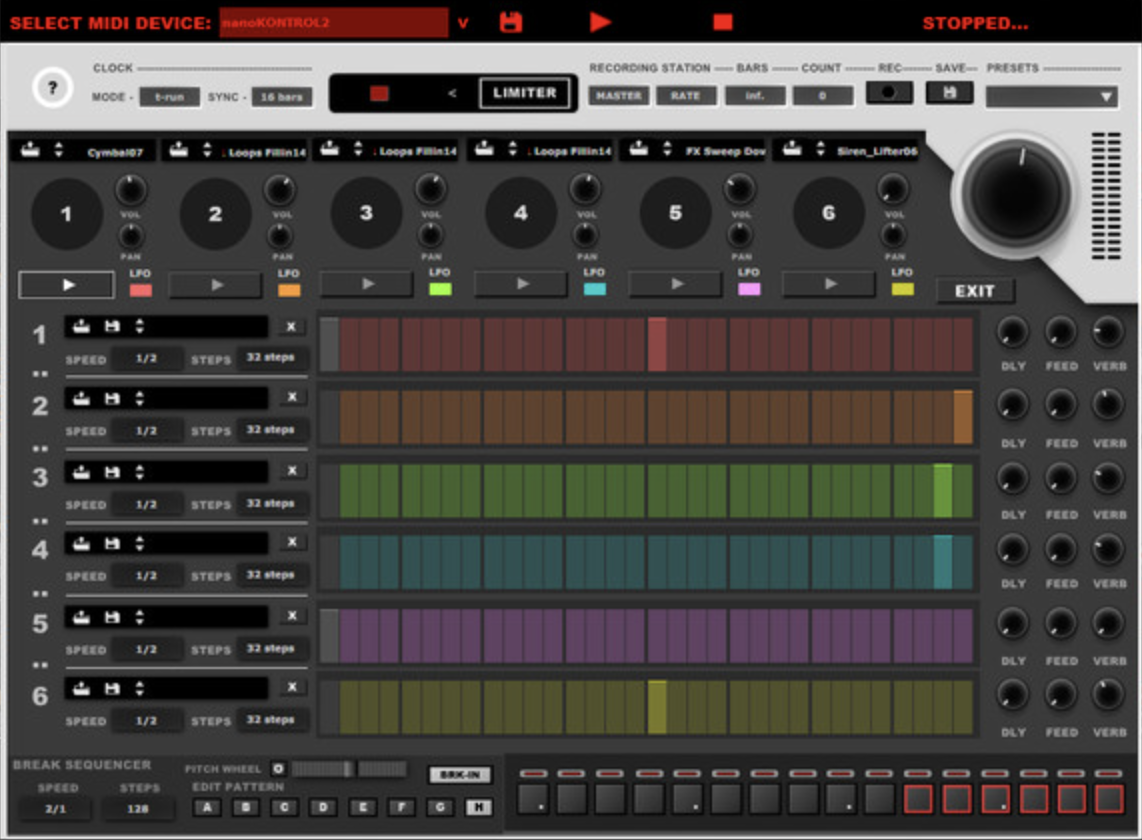Save pattern icon in sequencer row 2
This screenshot has height=840, width=1142.
111,399
